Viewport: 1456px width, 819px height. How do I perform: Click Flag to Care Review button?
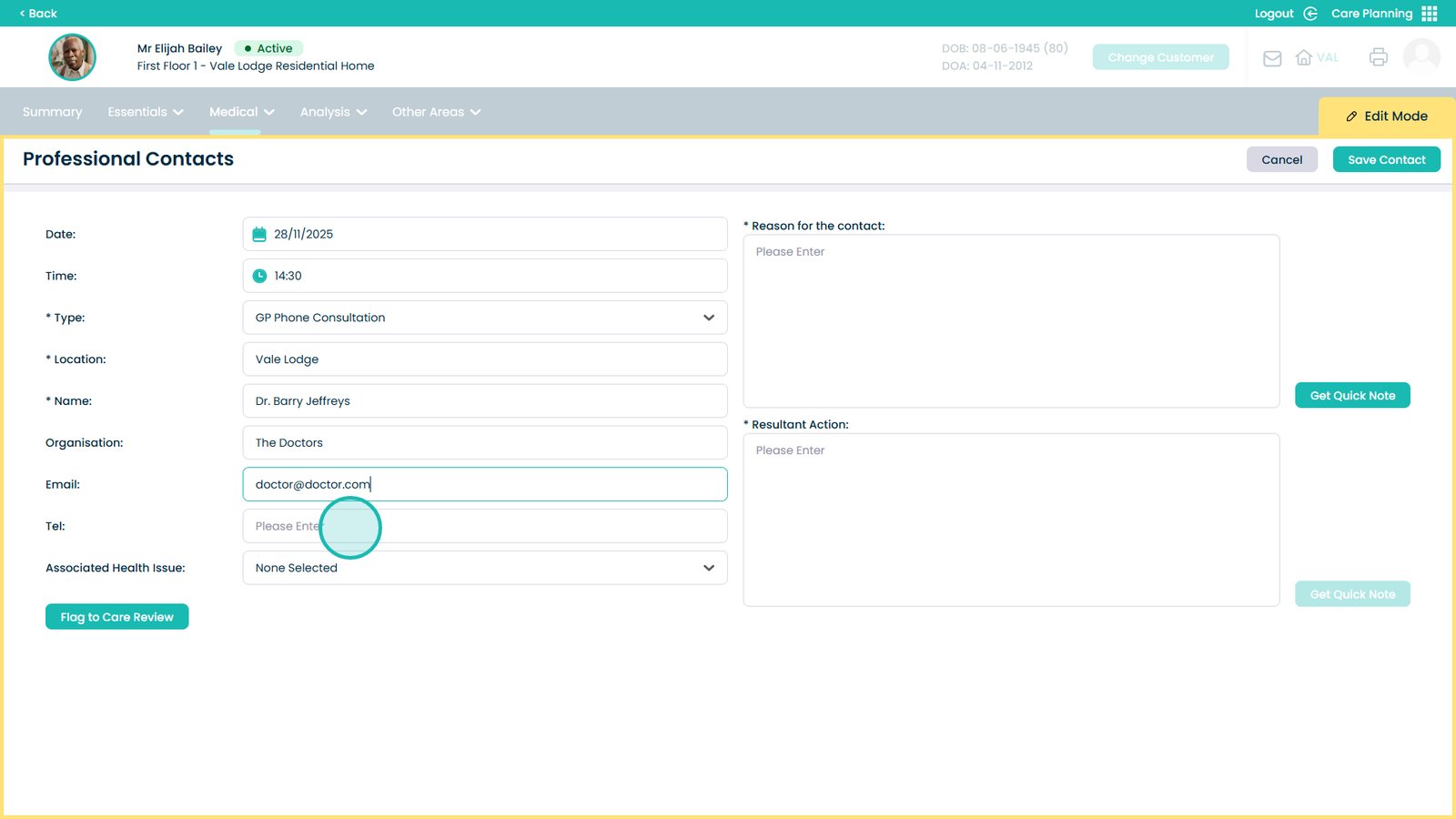[116, 617]
